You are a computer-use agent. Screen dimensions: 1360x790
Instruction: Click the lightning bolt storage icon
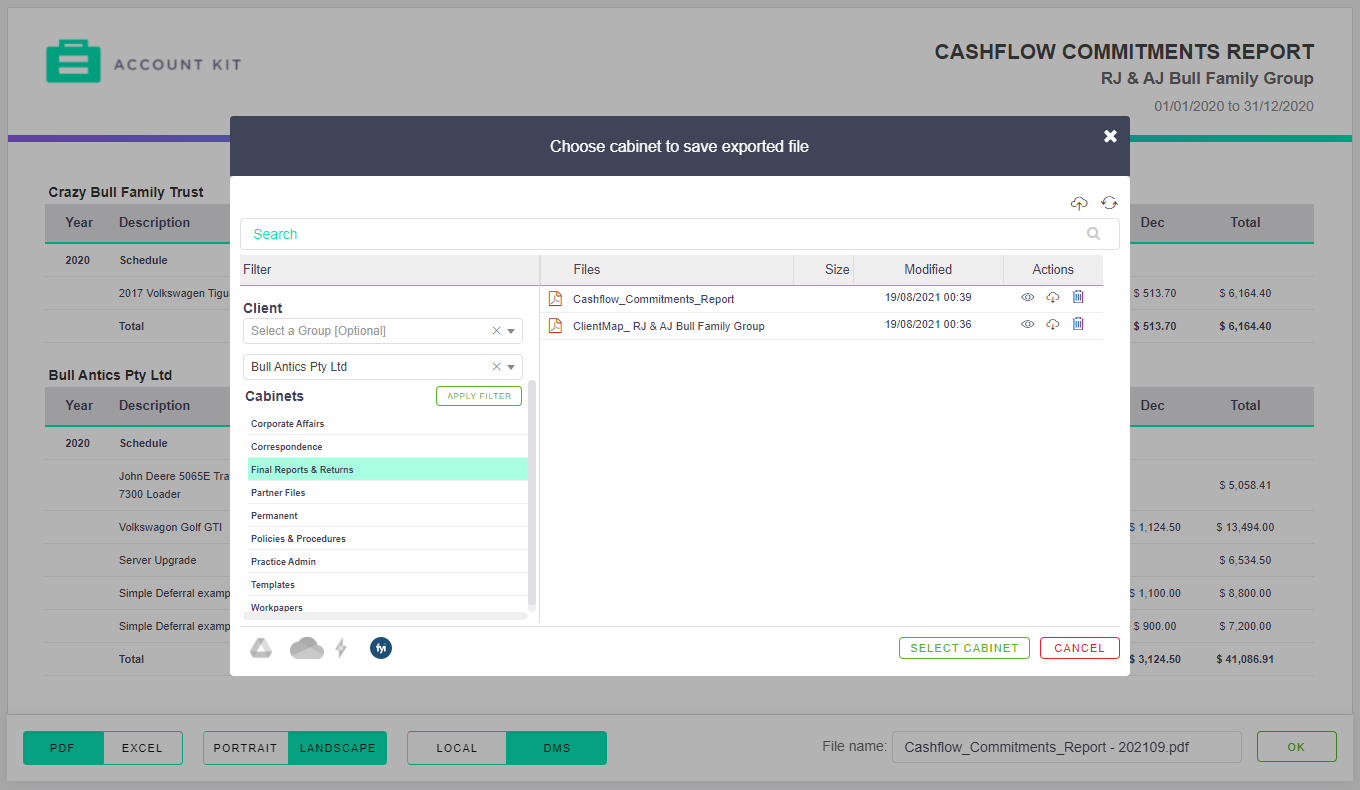coord(341,648)
